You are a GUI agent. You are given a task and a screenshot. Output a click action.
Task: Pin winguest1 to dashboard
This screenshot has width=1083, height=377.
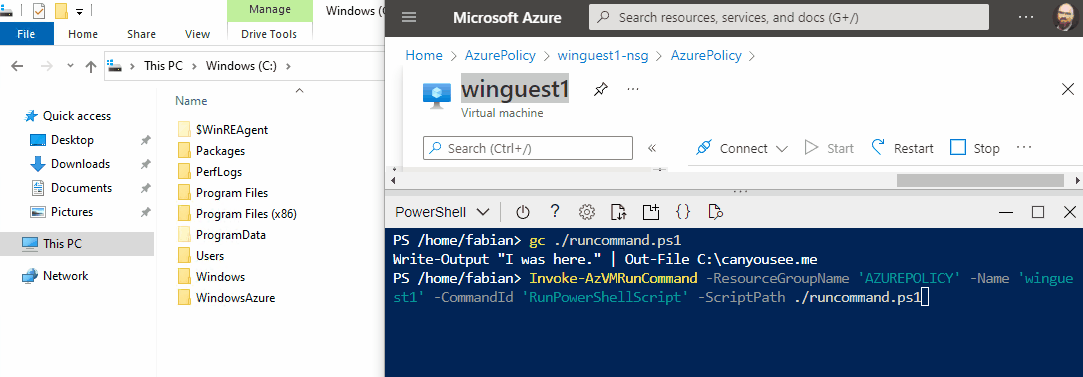(x=601, y=89)
